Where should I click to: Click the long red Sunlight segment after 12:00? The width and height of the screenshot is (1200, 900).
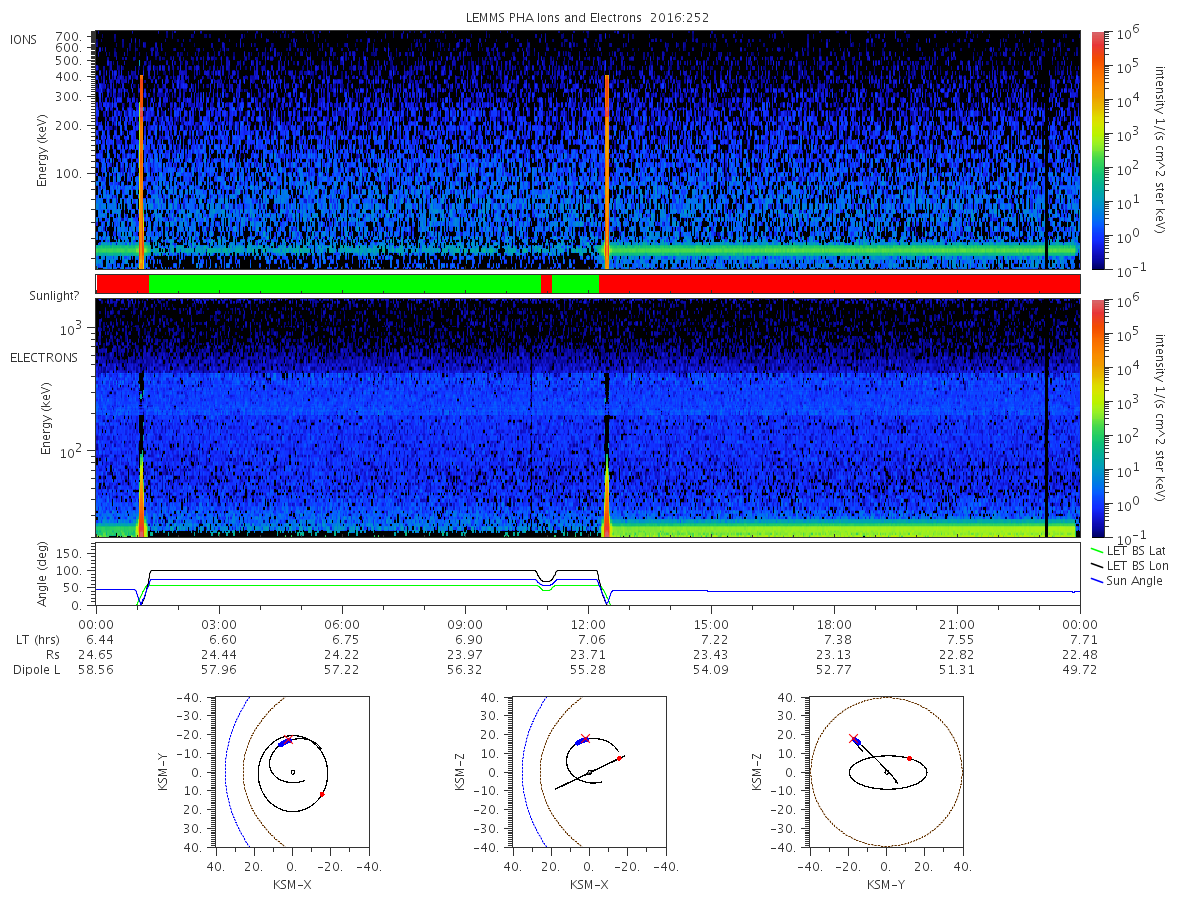tap(839, 284)
